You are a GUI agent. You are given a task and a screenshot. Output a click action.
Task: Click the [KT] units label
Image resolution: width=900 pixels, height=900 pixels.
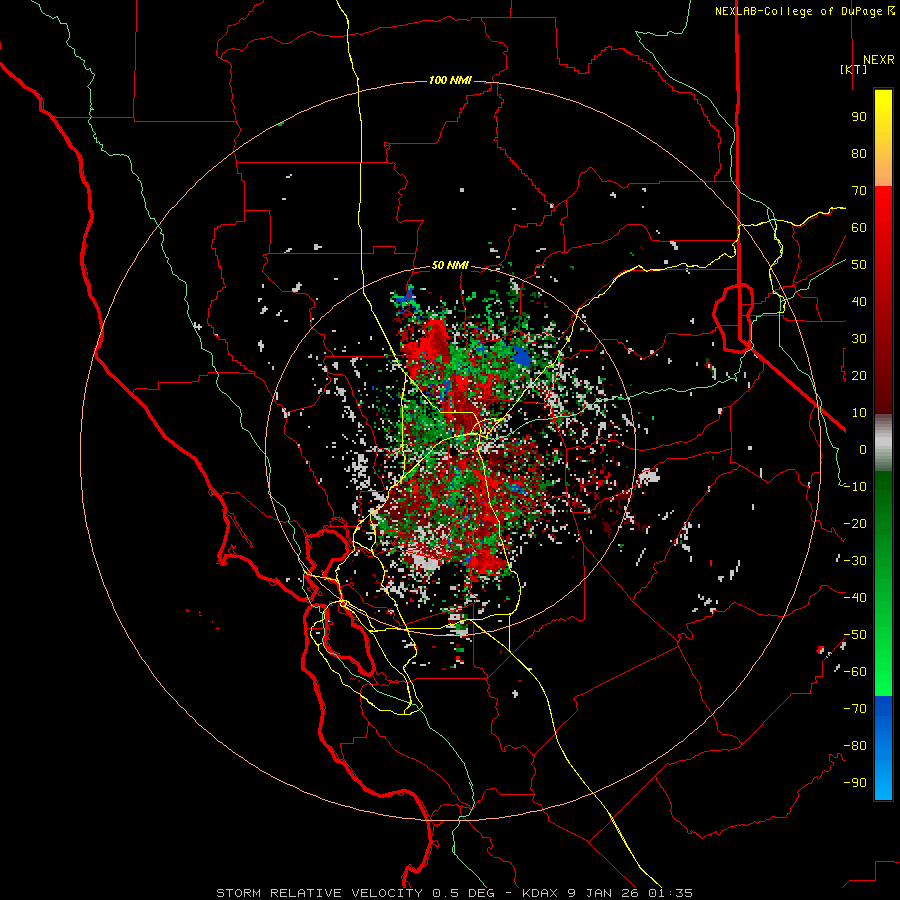854,69
